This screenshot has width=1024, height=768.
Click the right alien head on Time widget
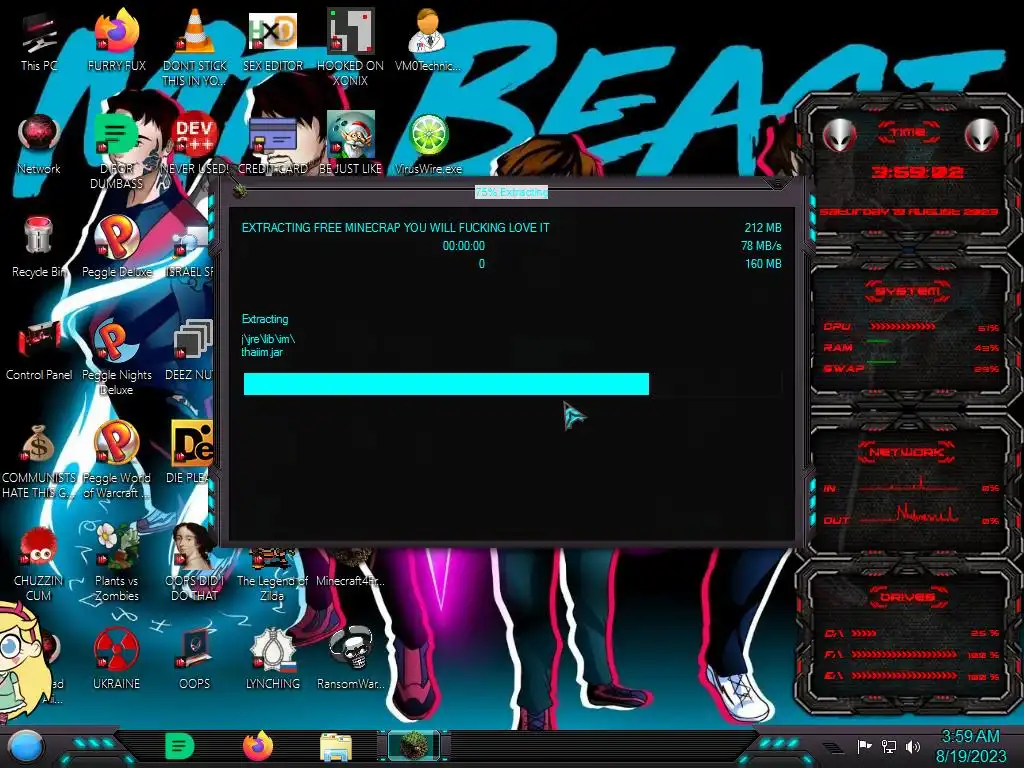[981, 135]
